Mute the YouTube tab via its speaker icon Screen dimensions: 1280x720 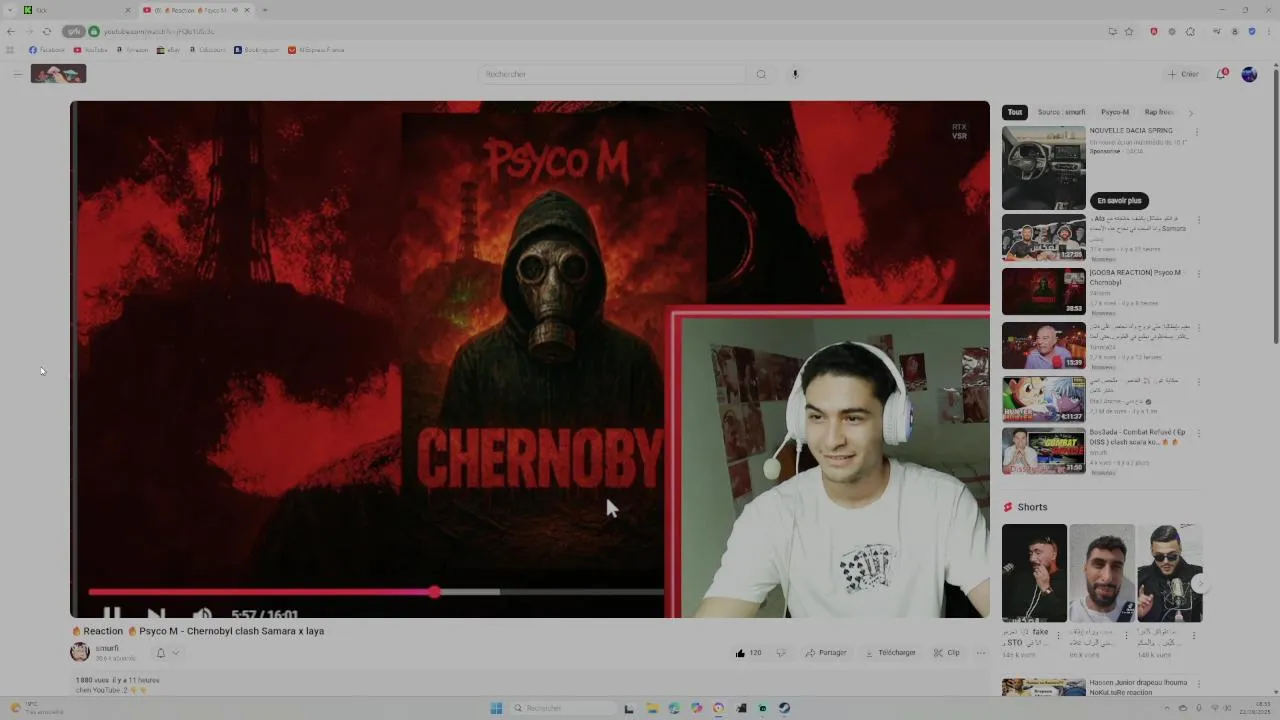click(x=235, y=10)
